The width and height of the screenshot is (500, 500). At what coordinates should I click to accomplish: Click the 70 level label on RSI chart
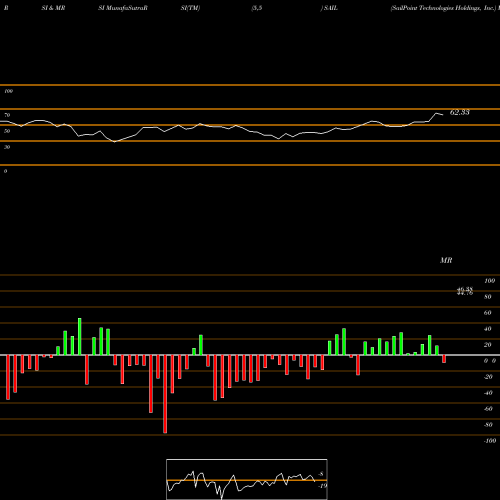[7, 115]
